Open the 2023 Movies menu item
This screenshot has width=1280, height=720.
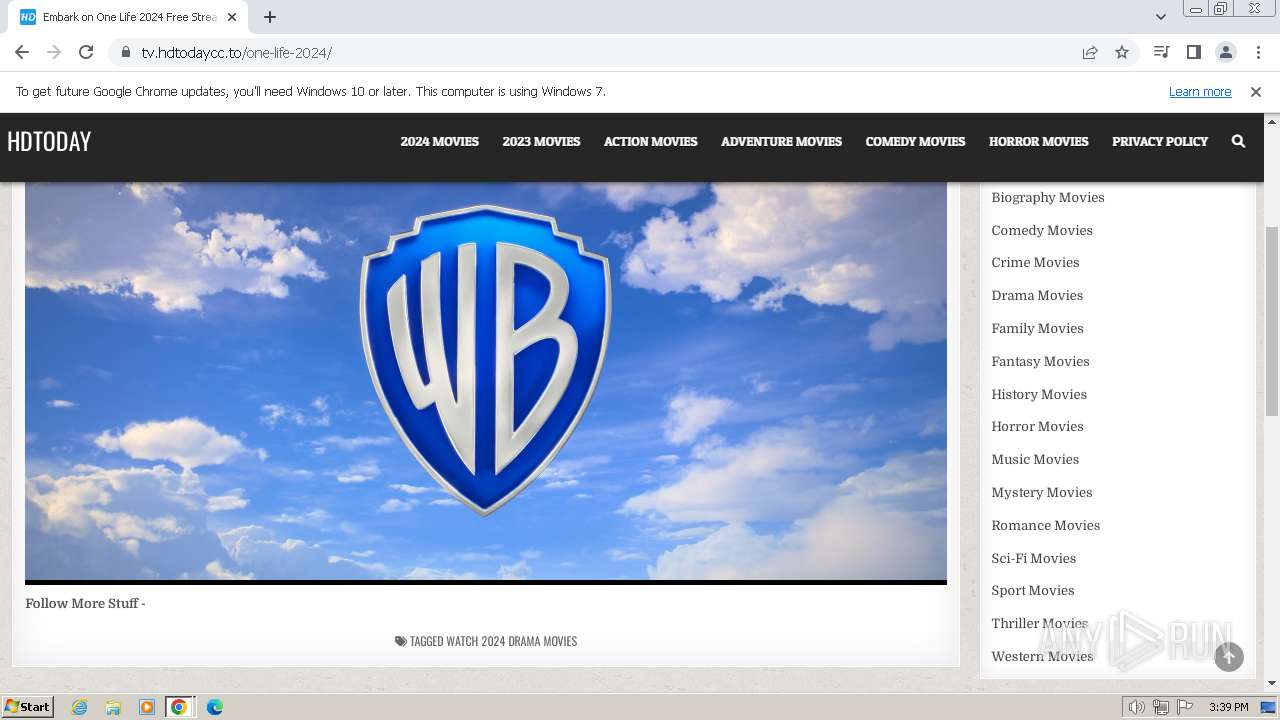click(541, 141)
